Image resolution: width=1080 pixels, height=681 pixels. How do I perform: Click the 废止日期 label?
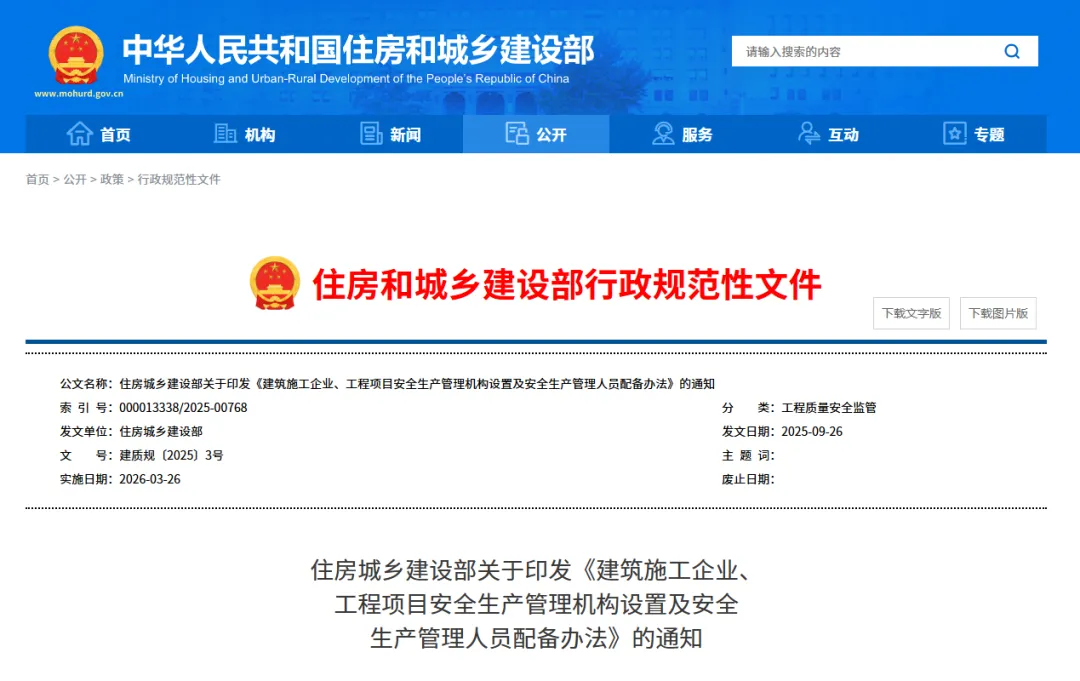tap(748, 479)
